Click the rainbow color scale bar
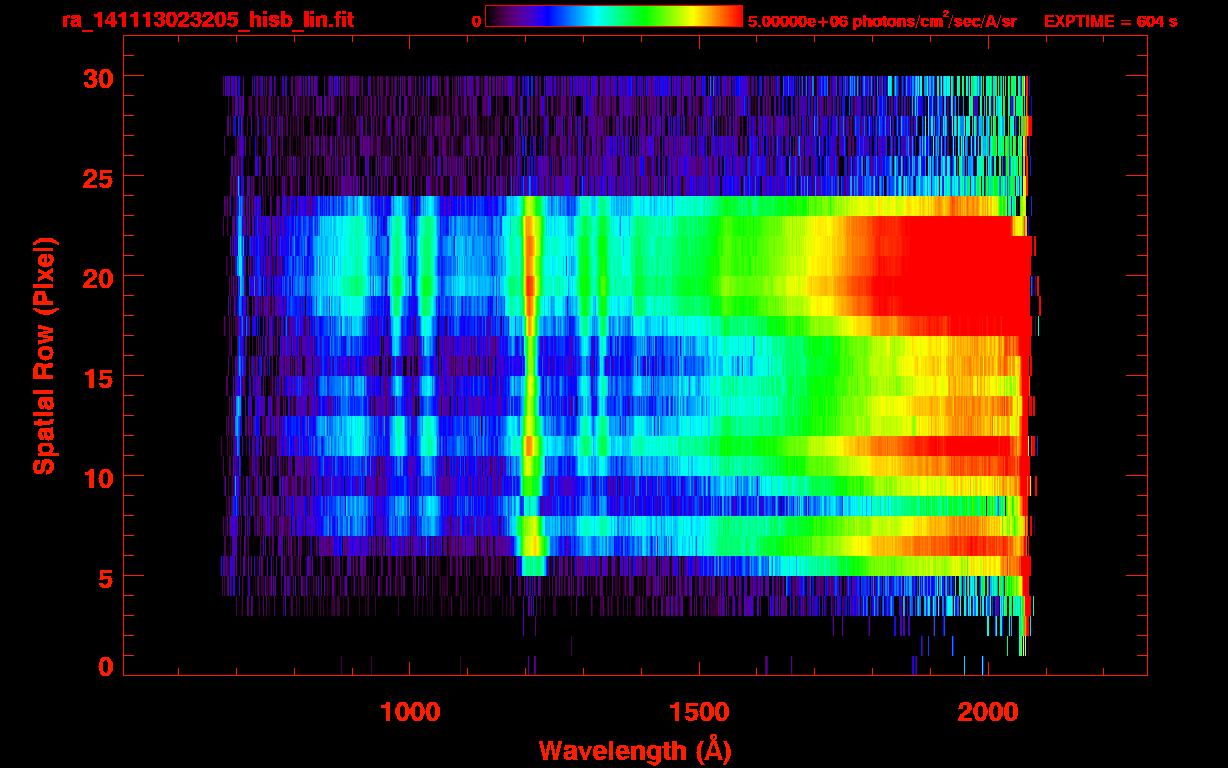The image size is (1228, 768). 614,17
